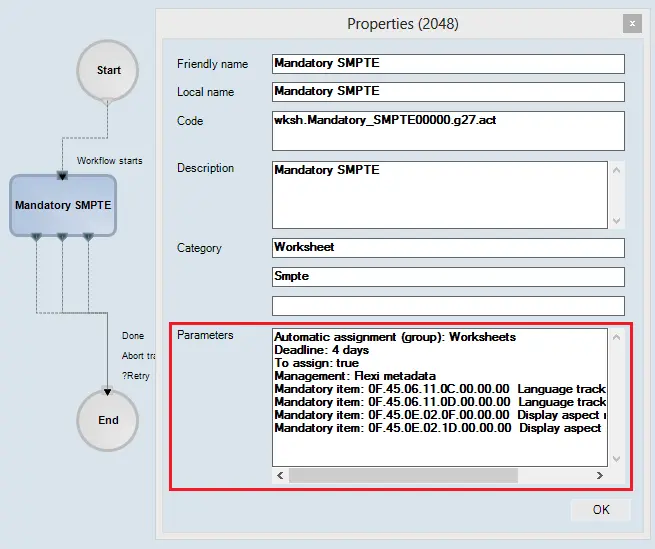Select the '?Retry' transition label
The height and width of the screenshot is (549, 655).
tap(137, 375)
